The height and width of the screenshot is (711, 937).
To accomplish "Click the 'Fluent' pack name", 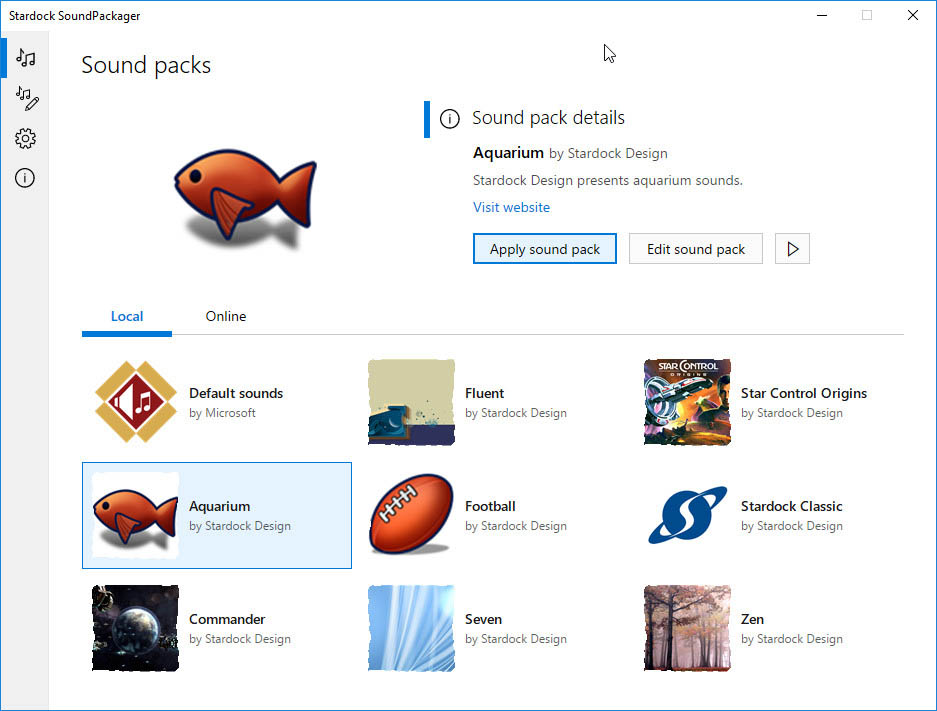I will [485, 393].
